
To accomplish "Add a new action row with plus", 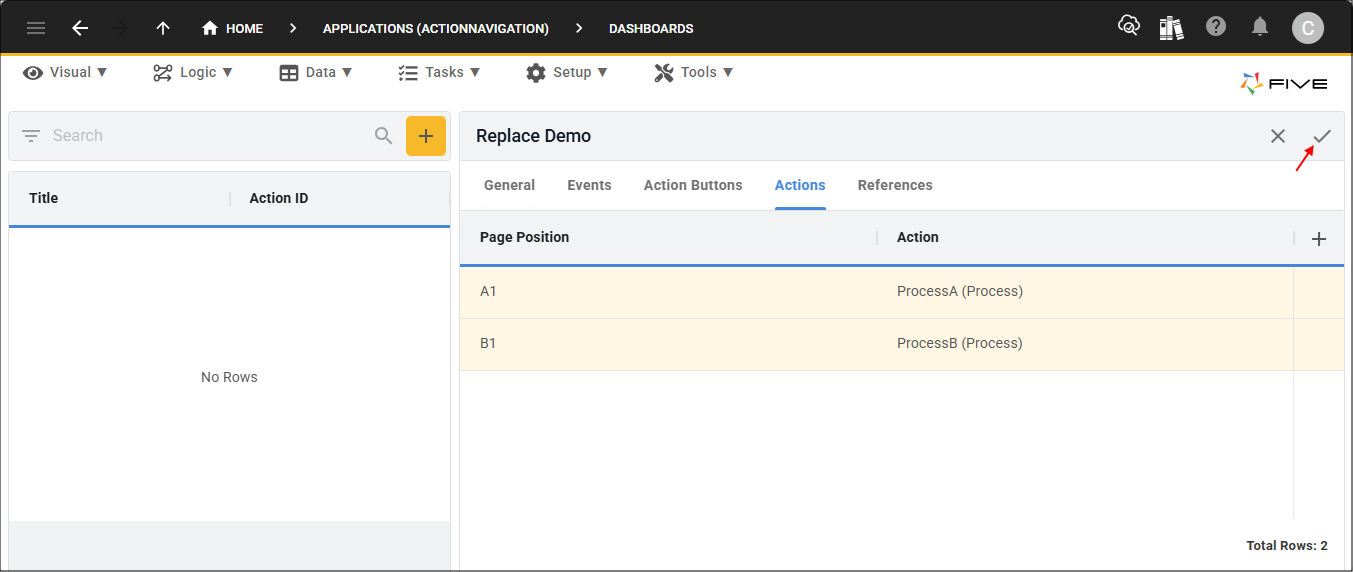I will click(1319, 239).
